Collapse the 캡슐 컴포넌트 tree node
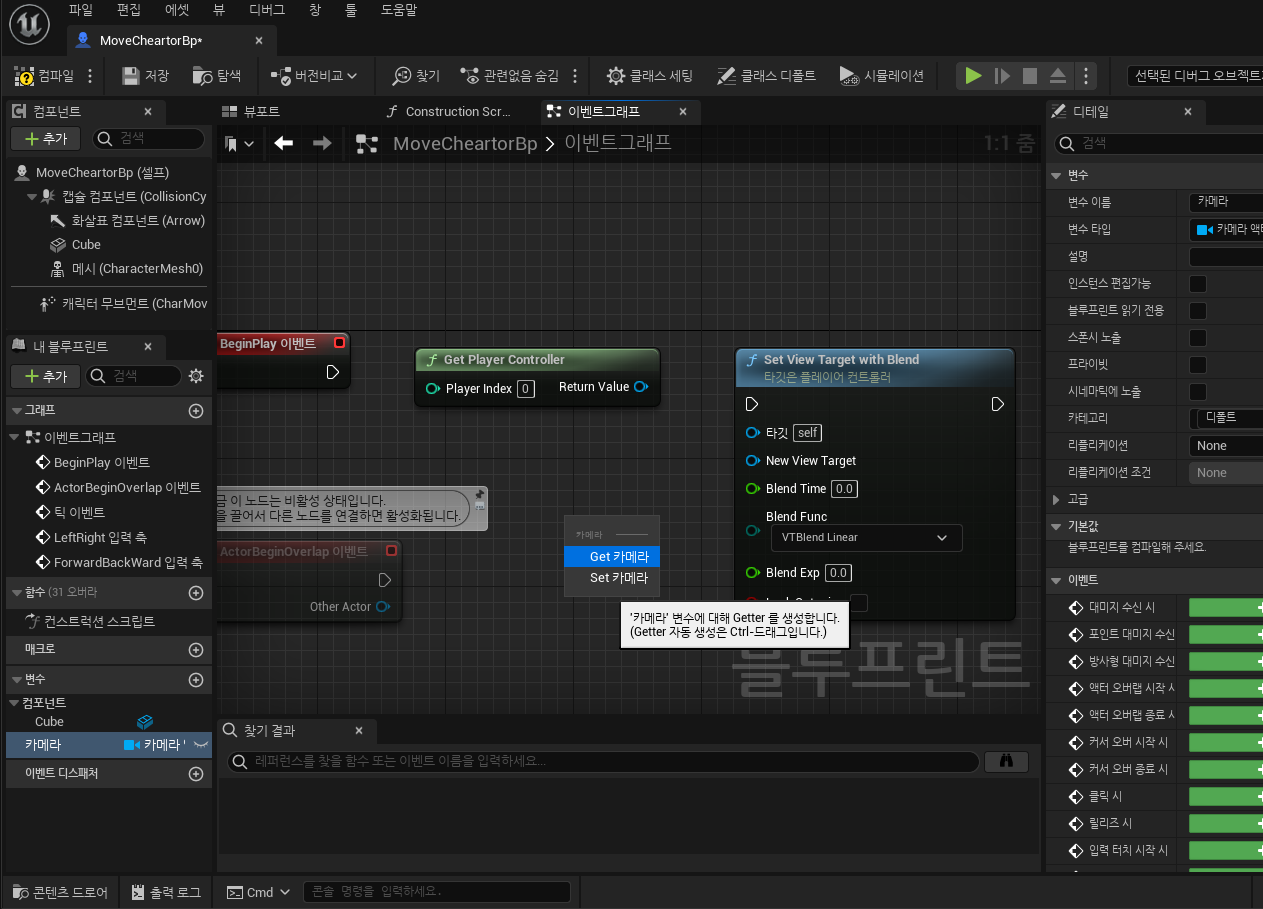1263x909 pixels. click(32, 197)
